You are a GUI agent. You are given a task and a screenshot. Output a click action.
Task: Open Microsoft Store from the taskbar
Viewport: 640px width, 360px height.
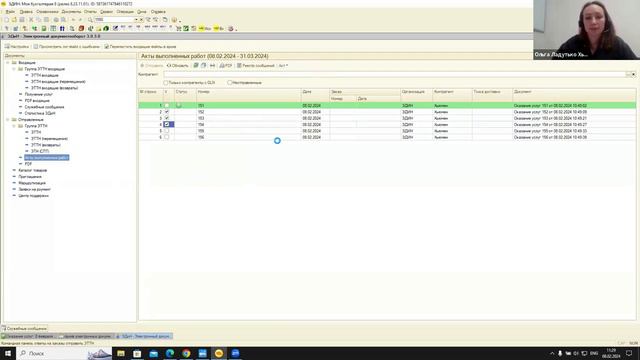pos(137,353)
